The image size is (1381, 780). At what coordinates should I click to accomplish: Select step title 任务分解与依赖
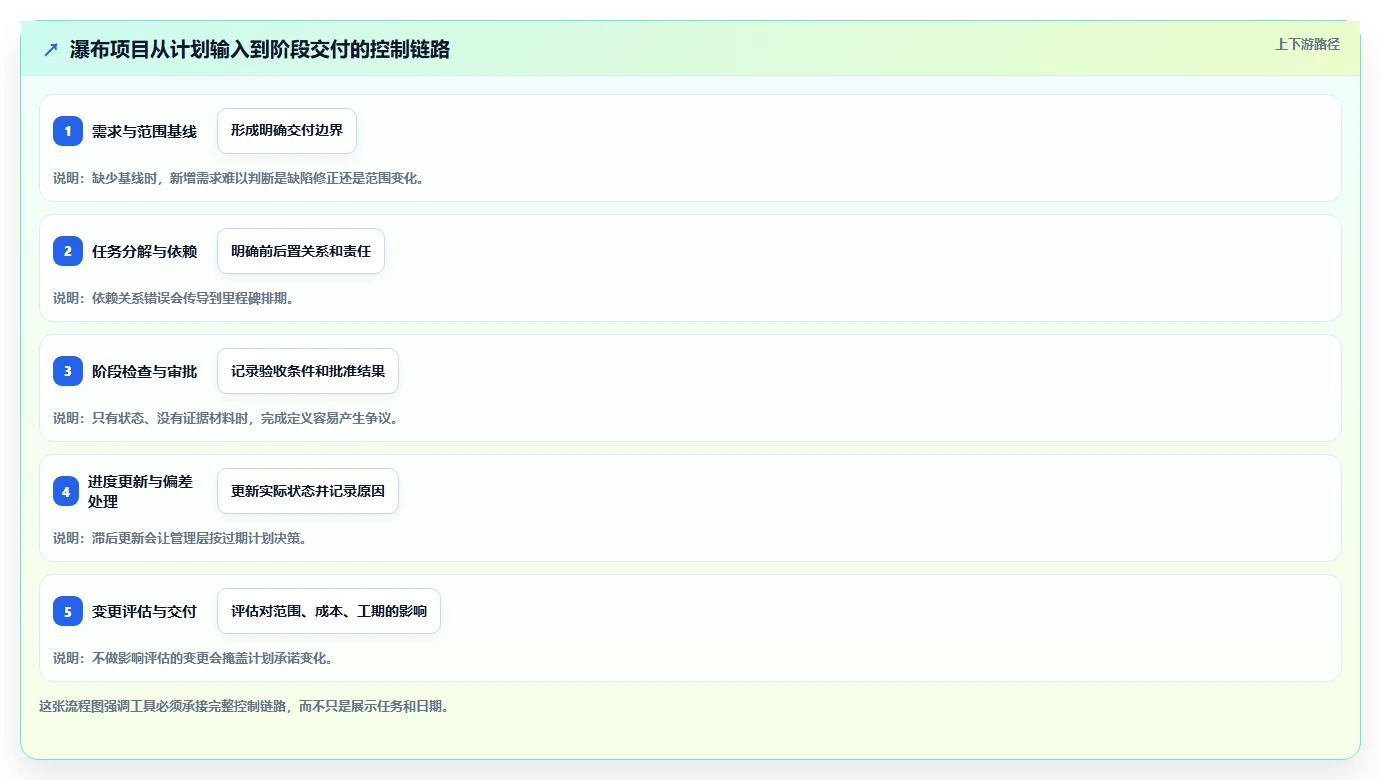tap(145, 251)
